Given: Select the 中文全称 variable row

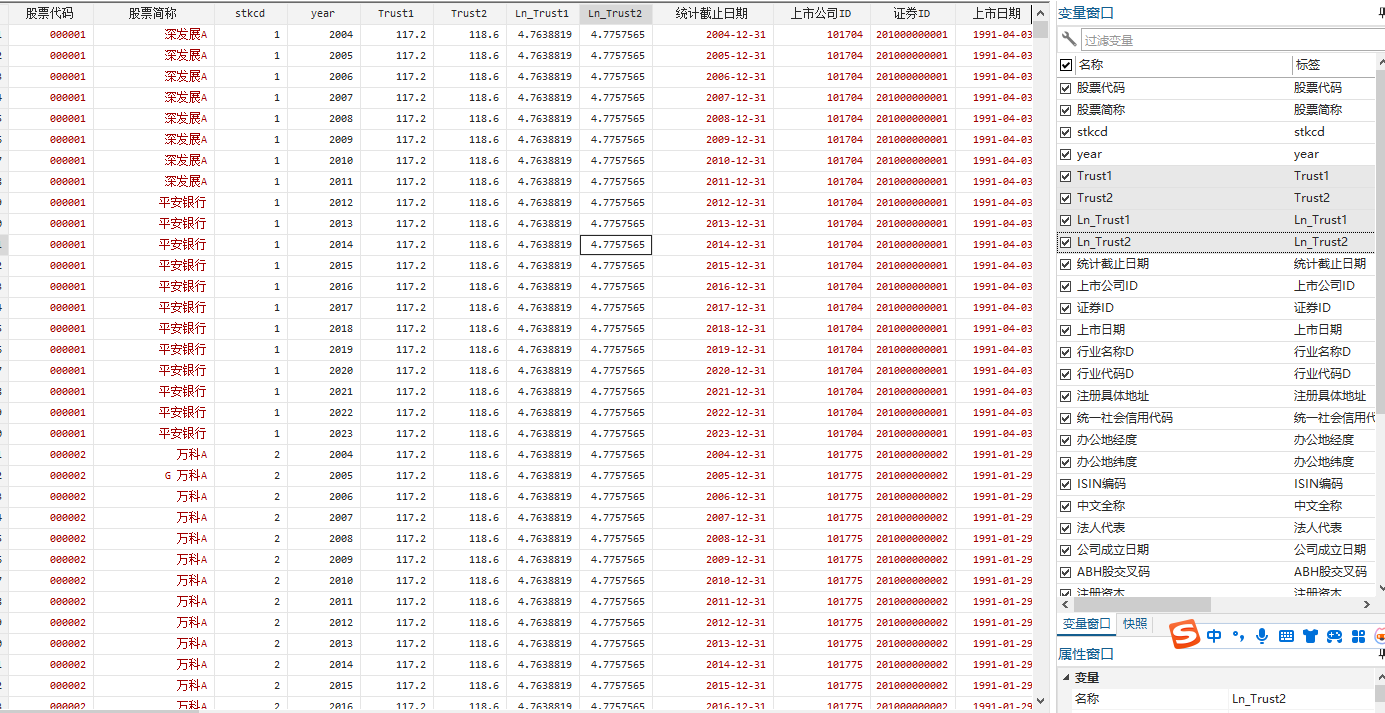Looking at the screenshot, I should pyautogui.click(x=1216, y=506).
